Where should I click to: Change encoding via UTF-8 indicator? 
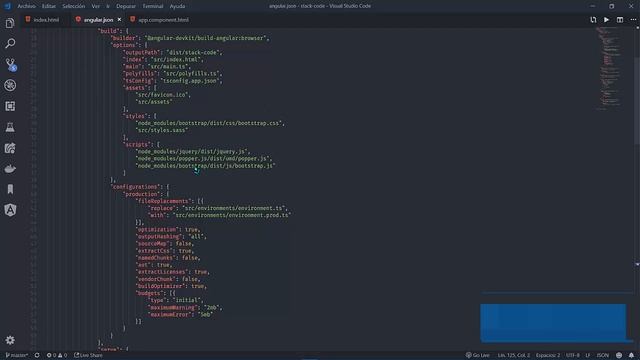572,355
